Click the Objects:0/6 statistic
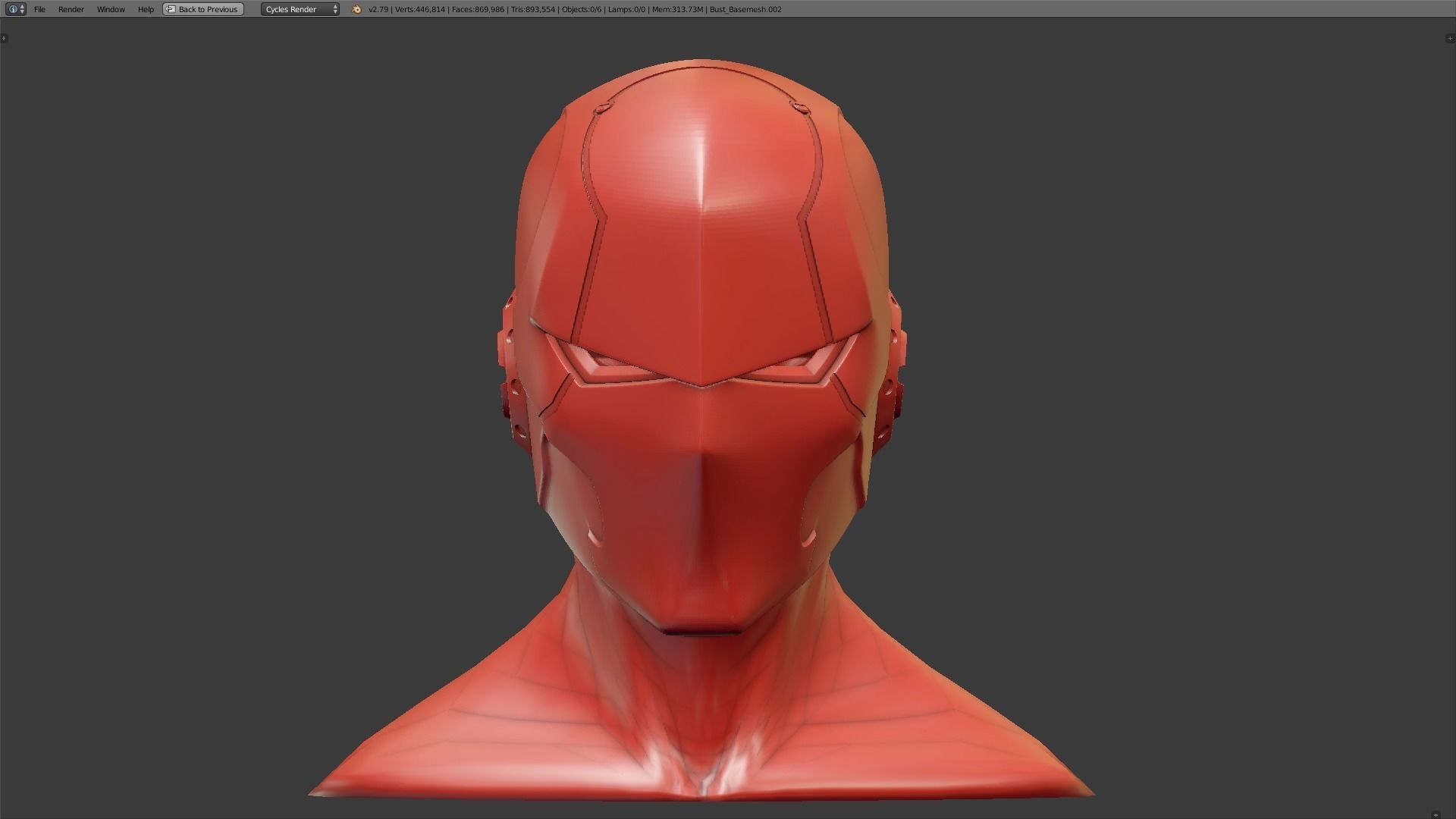This screenshot has width=1456, height=819. pos(582,10)
